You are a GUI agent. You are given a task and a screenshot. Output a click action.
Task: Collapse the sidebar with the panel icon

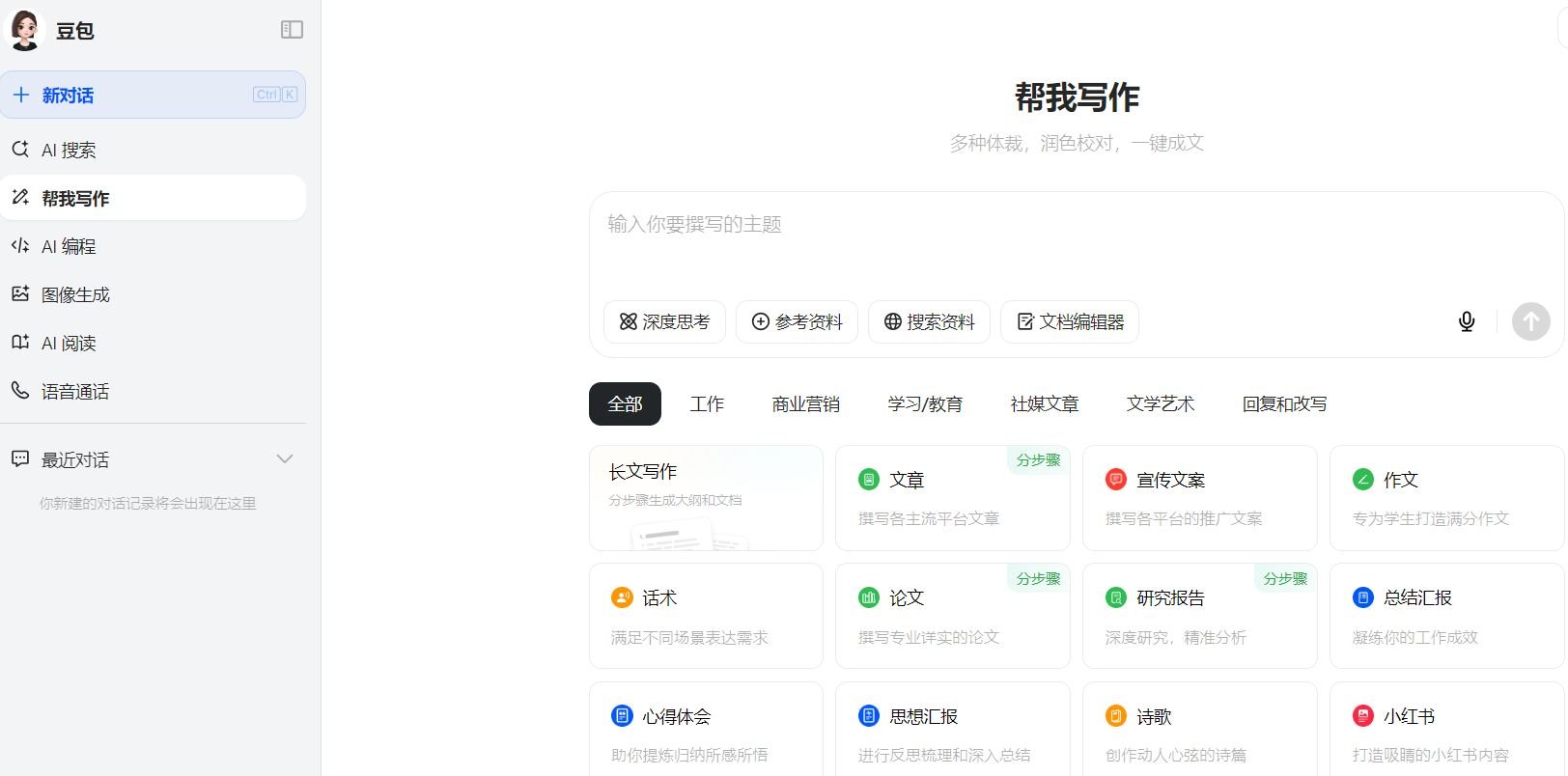pos(292,30)
